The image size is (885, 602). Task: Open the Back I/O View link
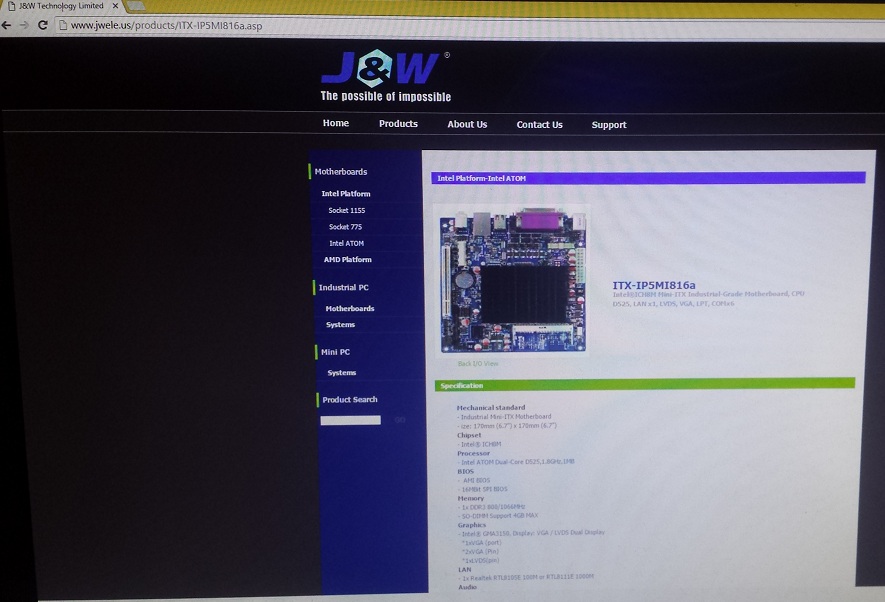tap(478, 364)
